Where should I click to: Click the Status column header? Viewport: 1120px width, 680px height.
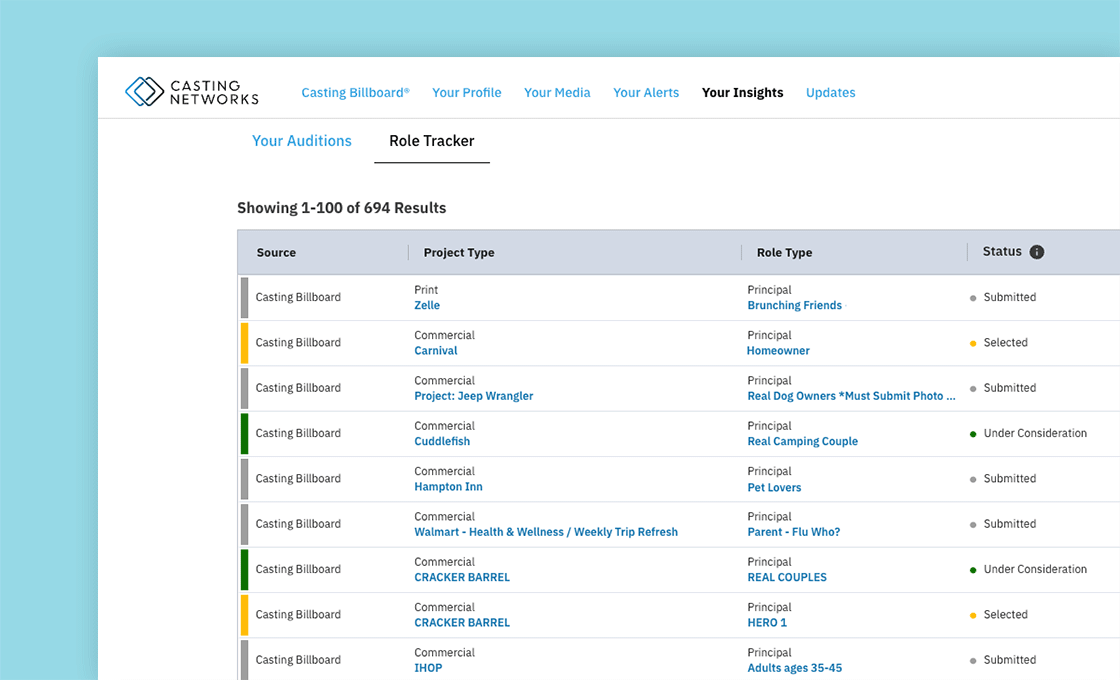[x=1002, y=251]
